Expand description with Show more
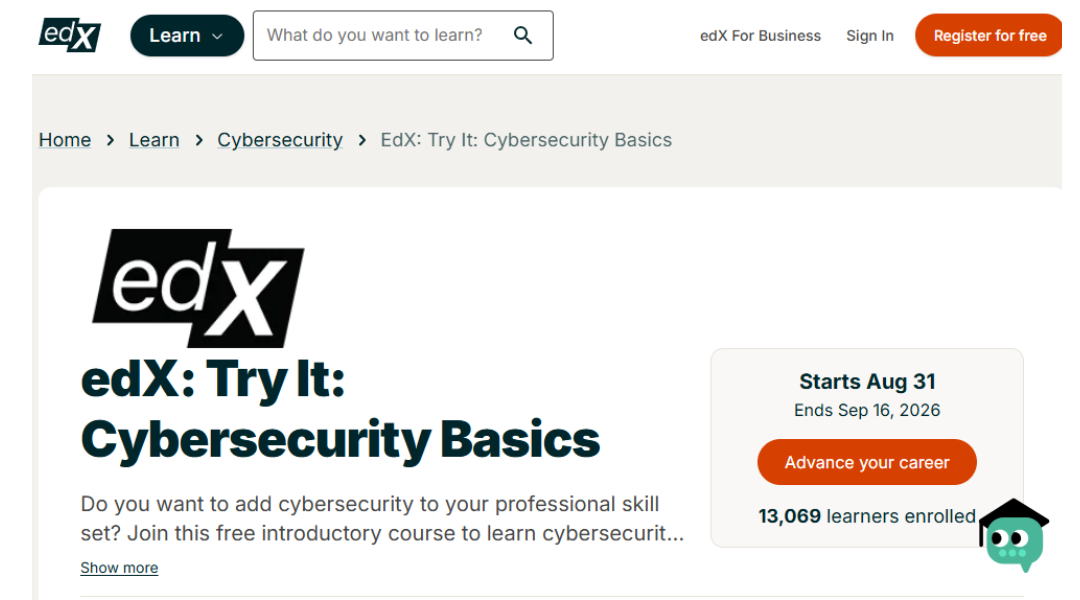The image size is (1080, 600). 119,568
